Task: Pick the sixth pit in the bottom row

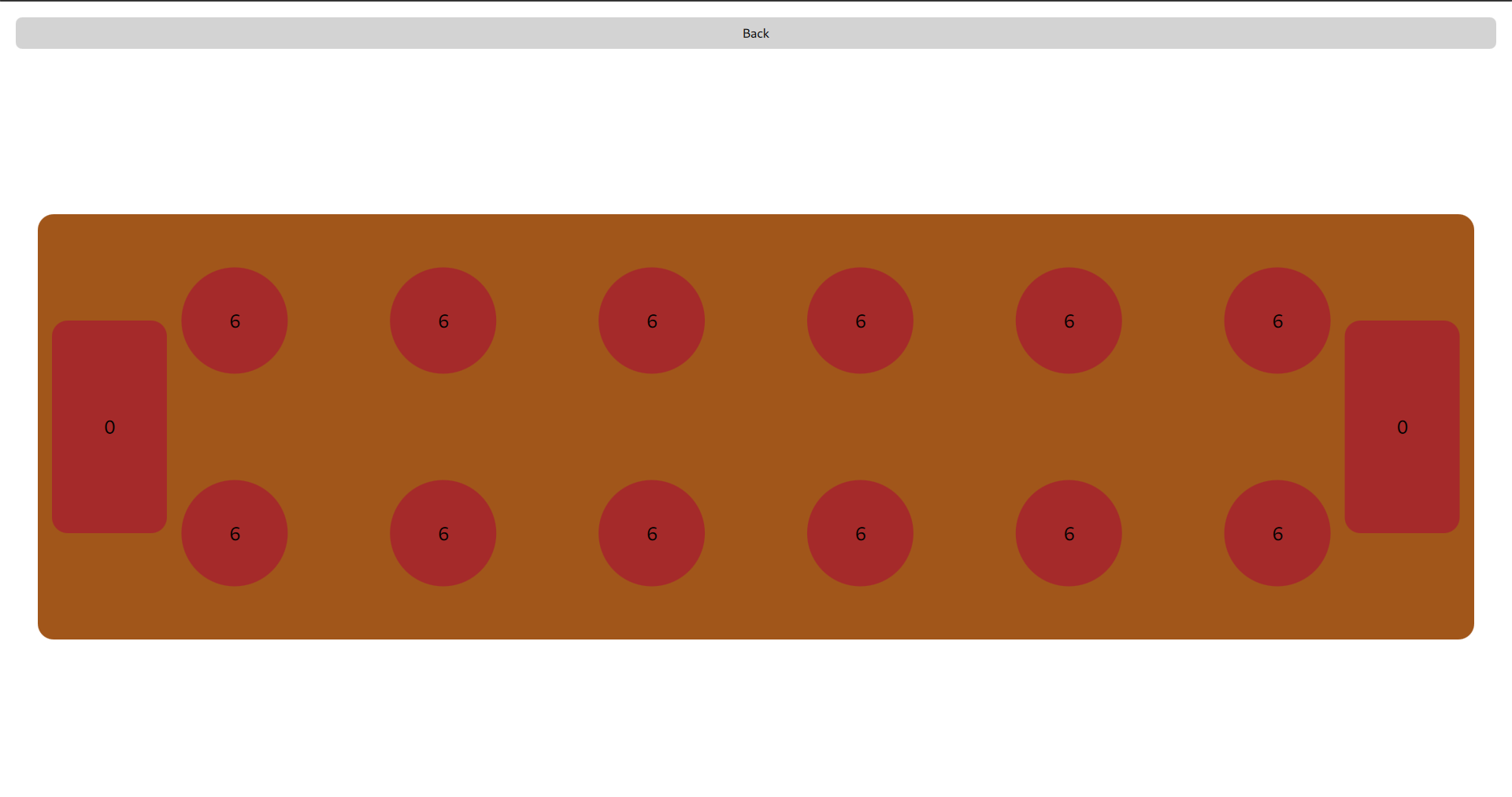Action: tap(1277, 533)
